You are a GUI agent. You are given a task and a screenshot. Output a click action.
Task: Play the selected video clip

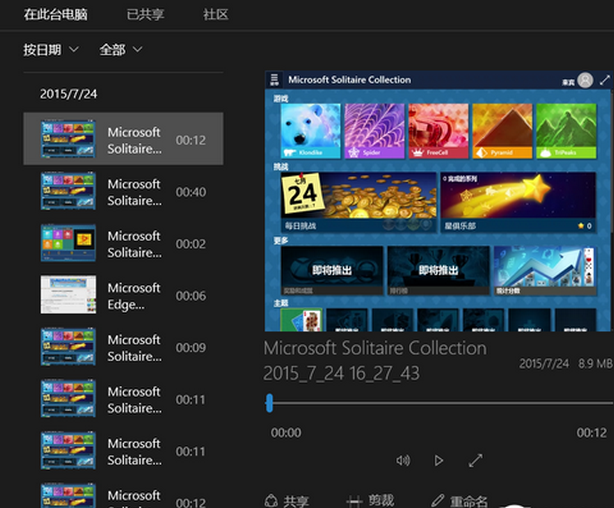tap(439, 460)
